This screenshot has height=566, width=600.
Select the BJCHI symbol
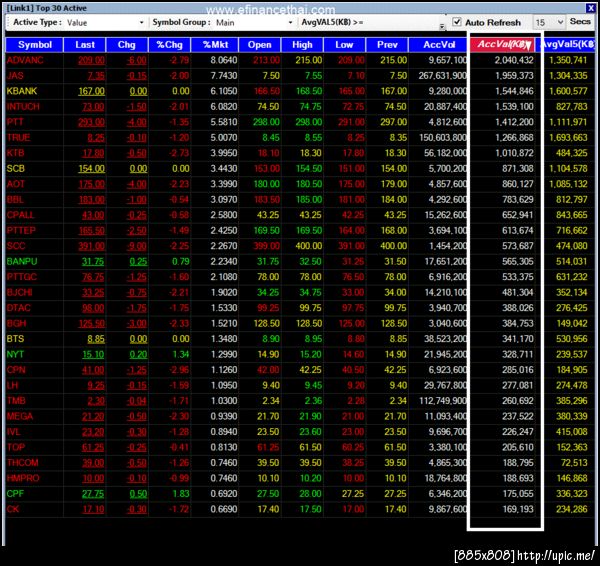[20, 292]
